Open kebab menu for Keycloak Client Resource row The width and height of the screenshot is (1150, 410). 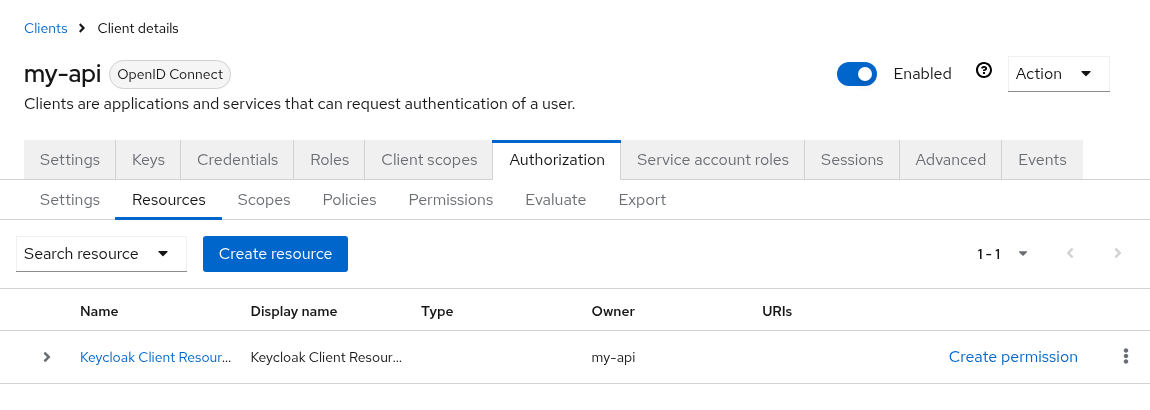point(1126,356)
